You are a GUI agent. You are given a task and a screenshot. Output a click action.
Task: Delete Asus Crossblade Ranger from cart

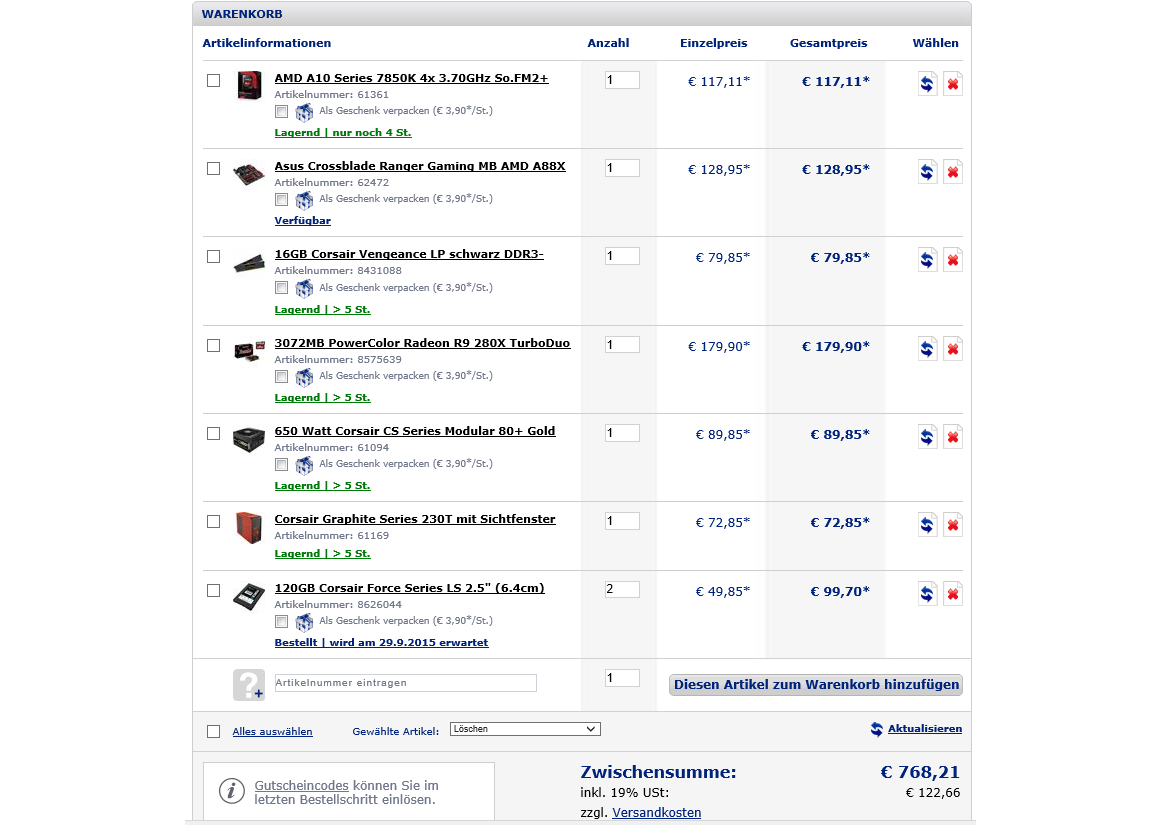(x=953, y=172)
